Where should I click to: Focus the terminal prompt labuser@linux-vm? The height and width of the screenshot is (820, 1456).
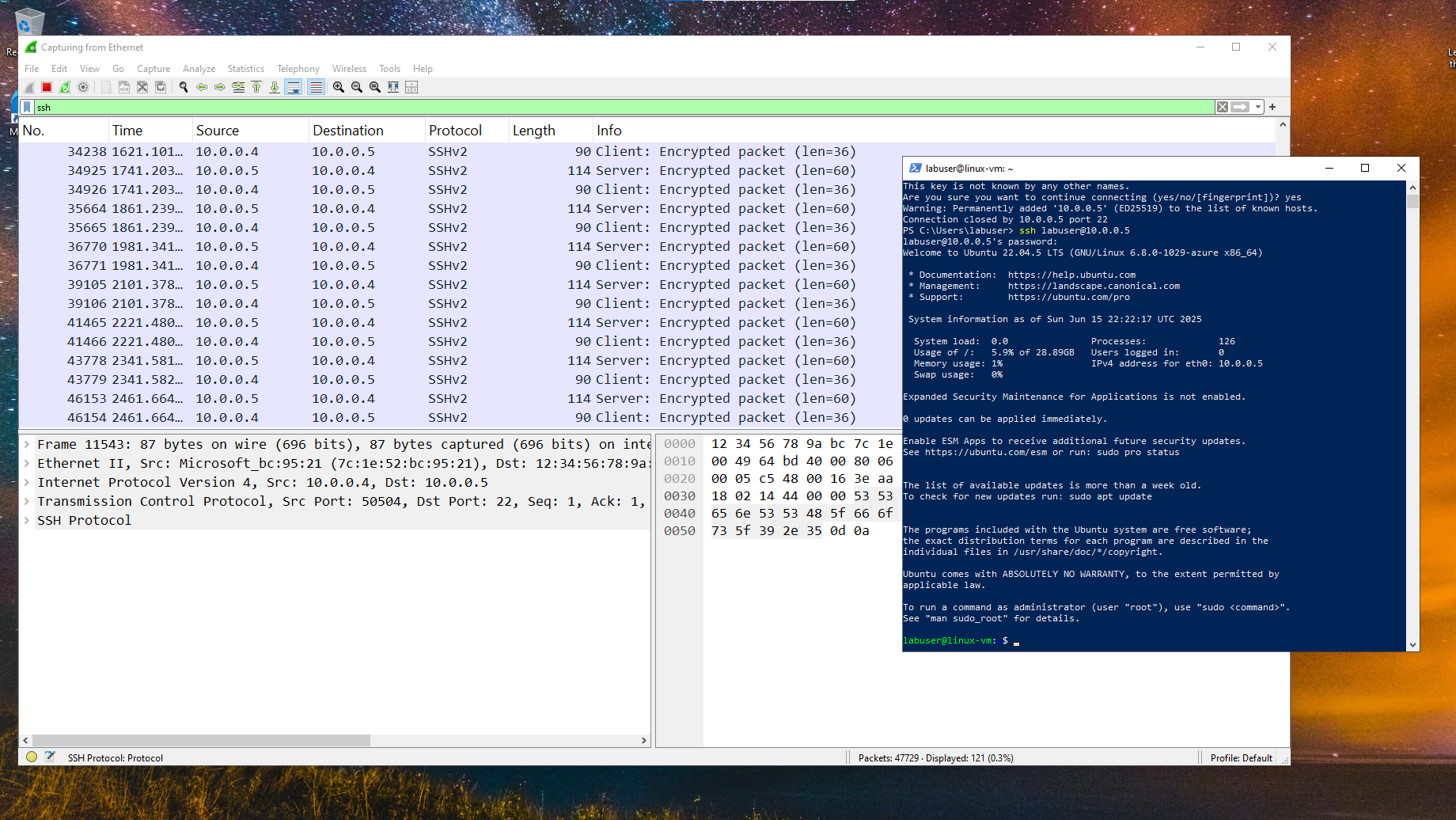pos(949,640)
